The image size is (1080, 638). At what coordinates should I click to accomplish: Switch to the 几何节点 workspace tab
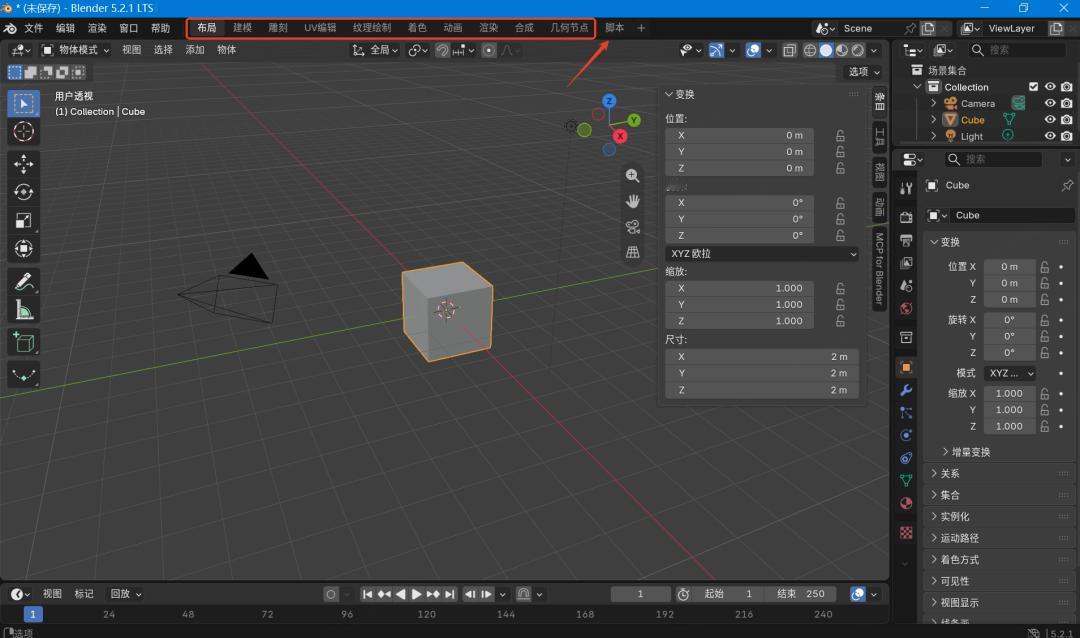pyautogui.click(x=570, y=28)
